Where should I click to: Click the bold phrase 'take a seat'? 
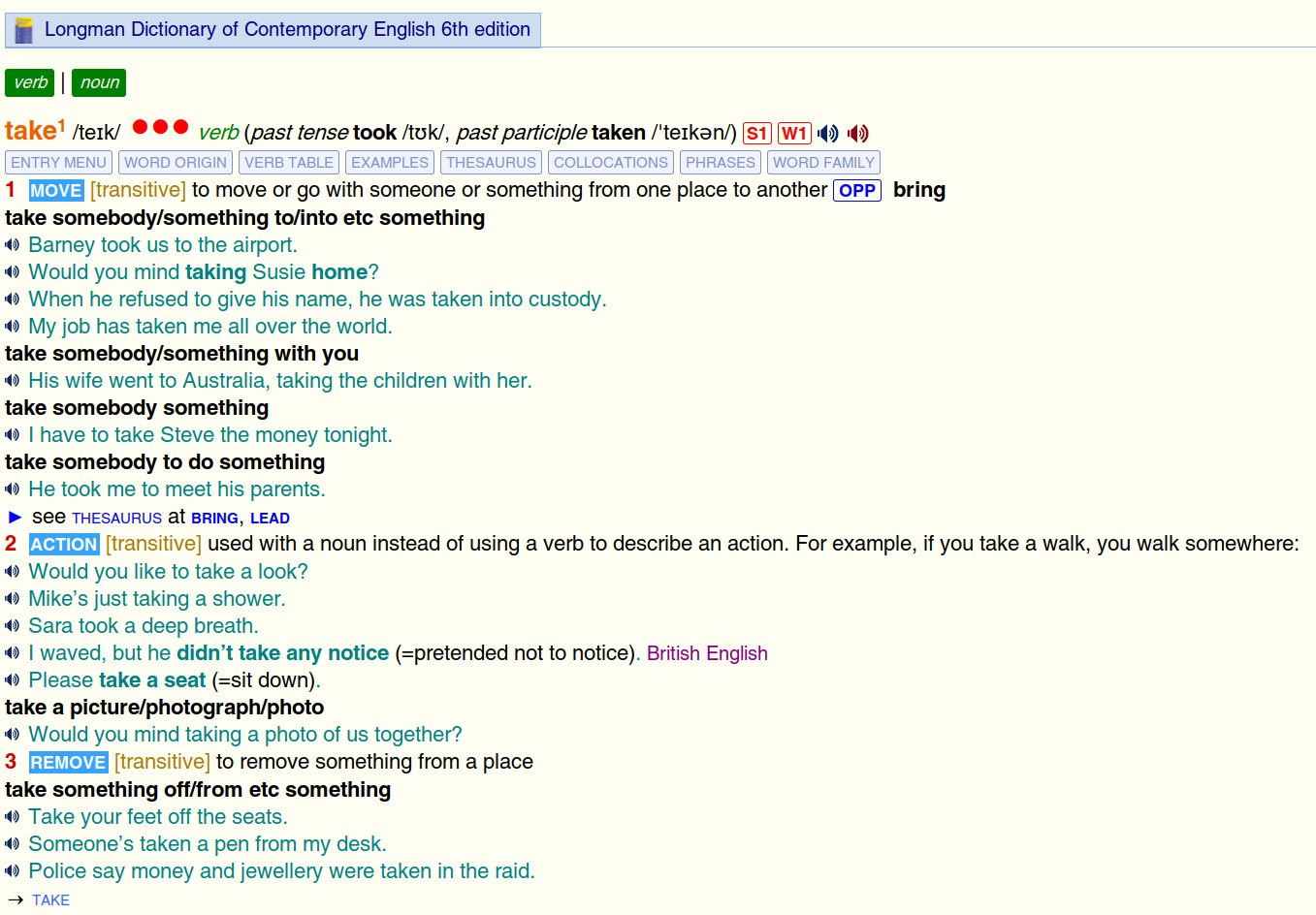point(152,680)
